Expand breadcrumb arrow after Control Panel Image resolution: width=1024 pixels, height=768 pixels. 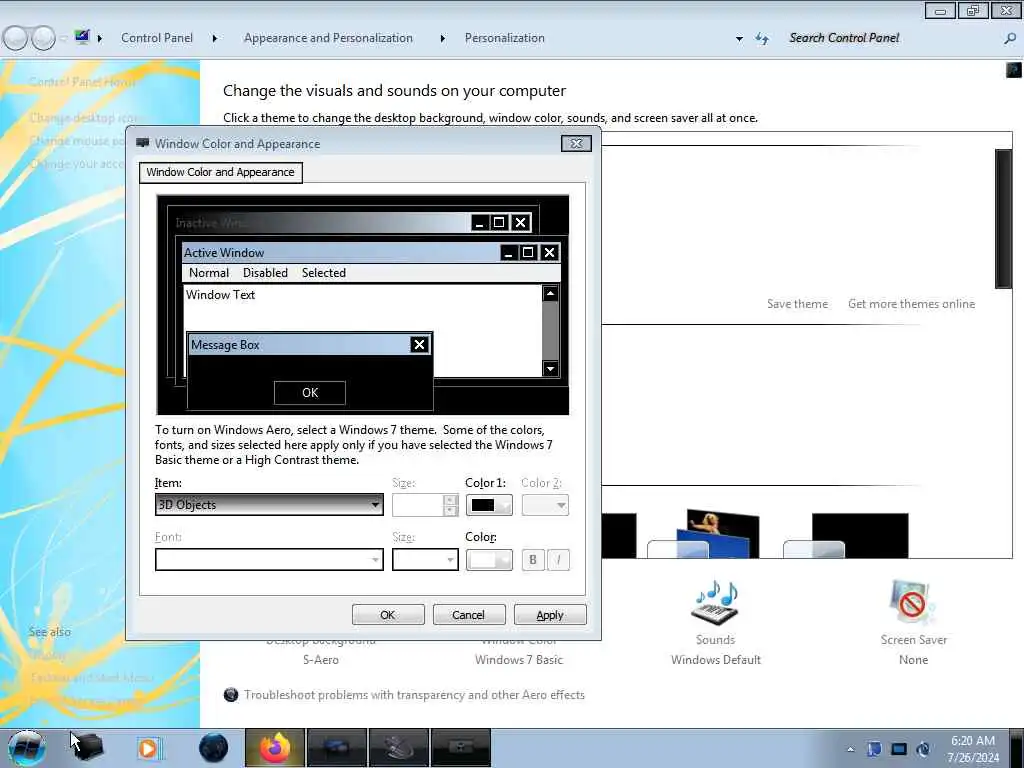click(x=215, y=39)
